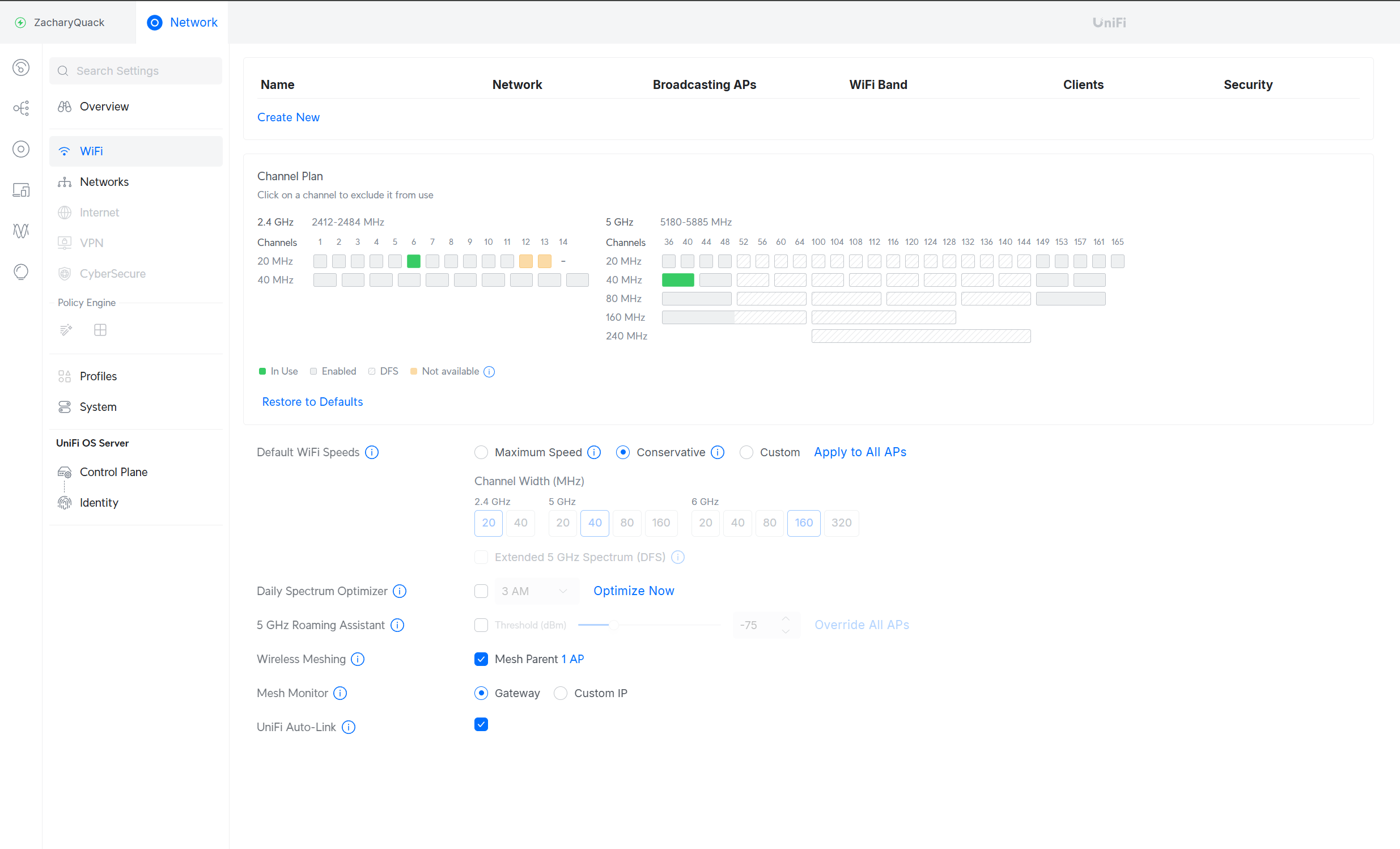Click Restore to Defaults link

tap(312, 402)
